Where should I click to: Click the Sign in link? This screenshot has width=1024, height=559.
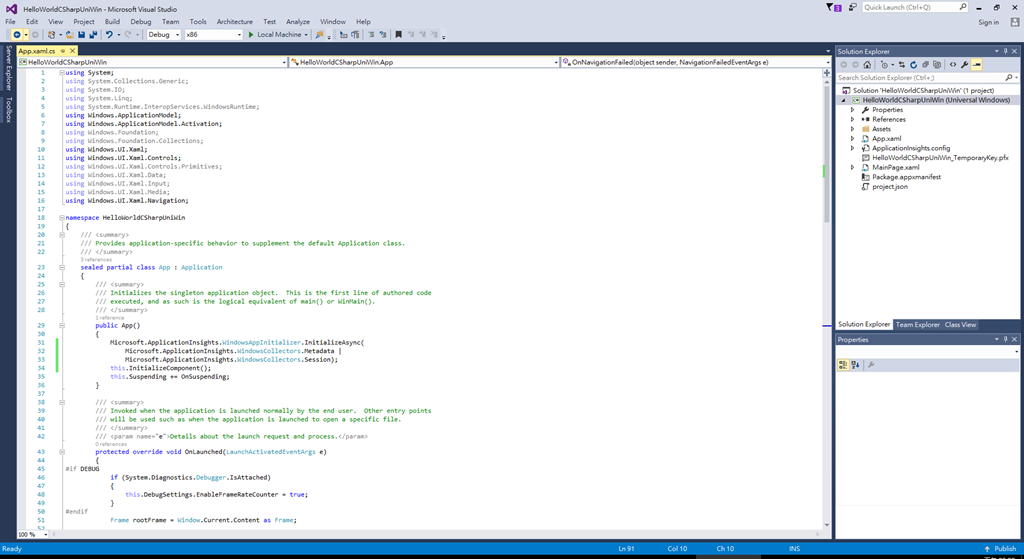pos(988,22)
